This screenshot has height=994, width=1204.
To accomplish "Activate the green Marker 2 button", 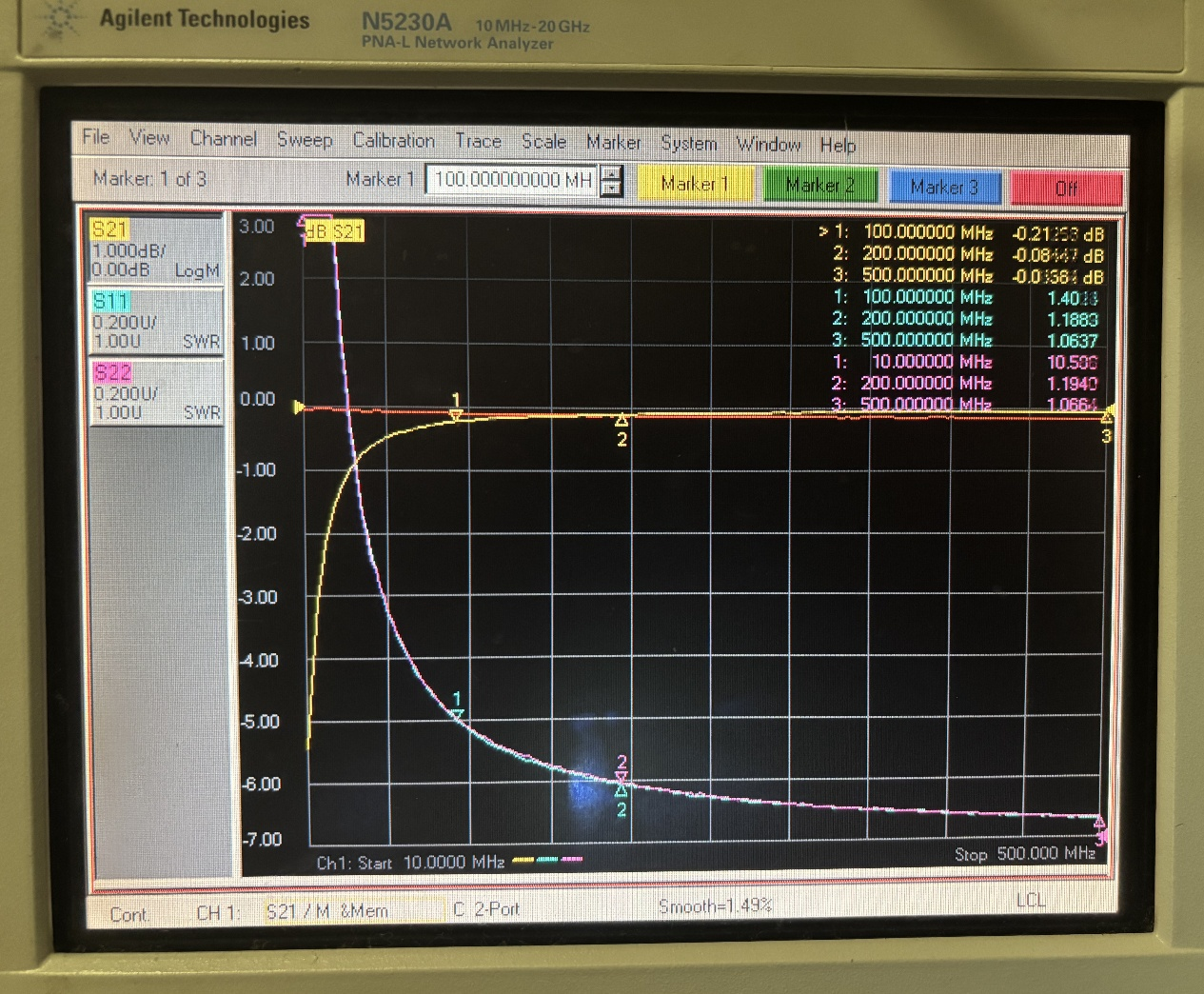I will pyautogui.click(x=819, y=186).
